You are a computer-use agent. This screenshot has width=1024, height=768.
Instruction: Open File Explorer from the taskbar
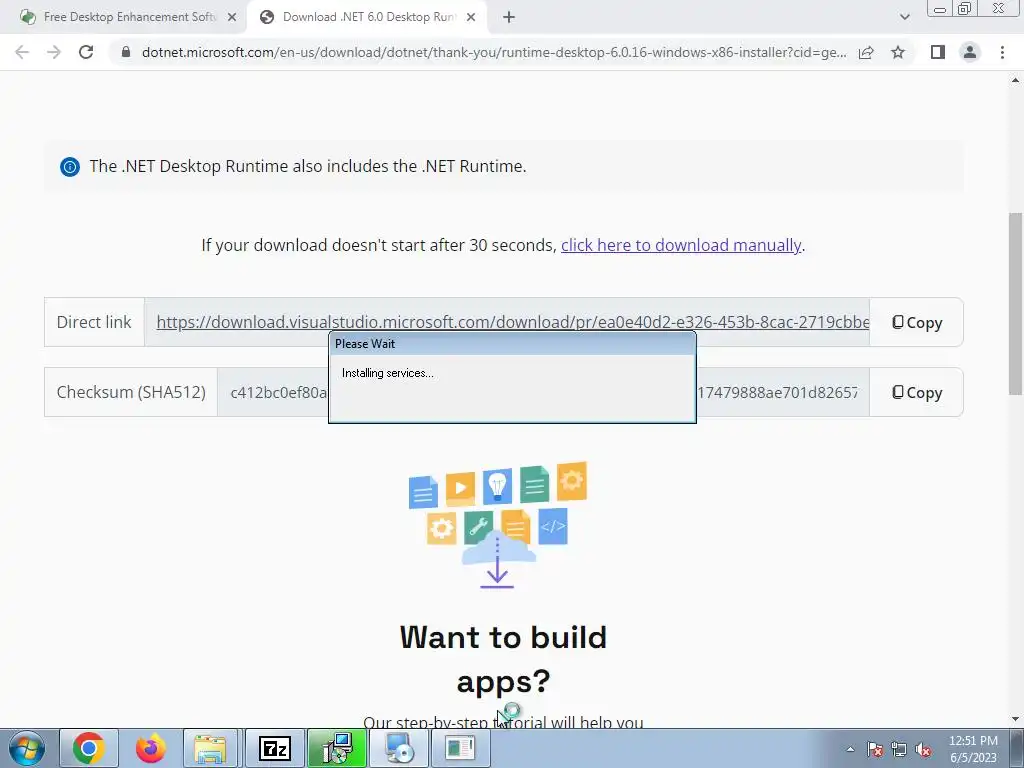pyautogui.click(x=211, y=748)
